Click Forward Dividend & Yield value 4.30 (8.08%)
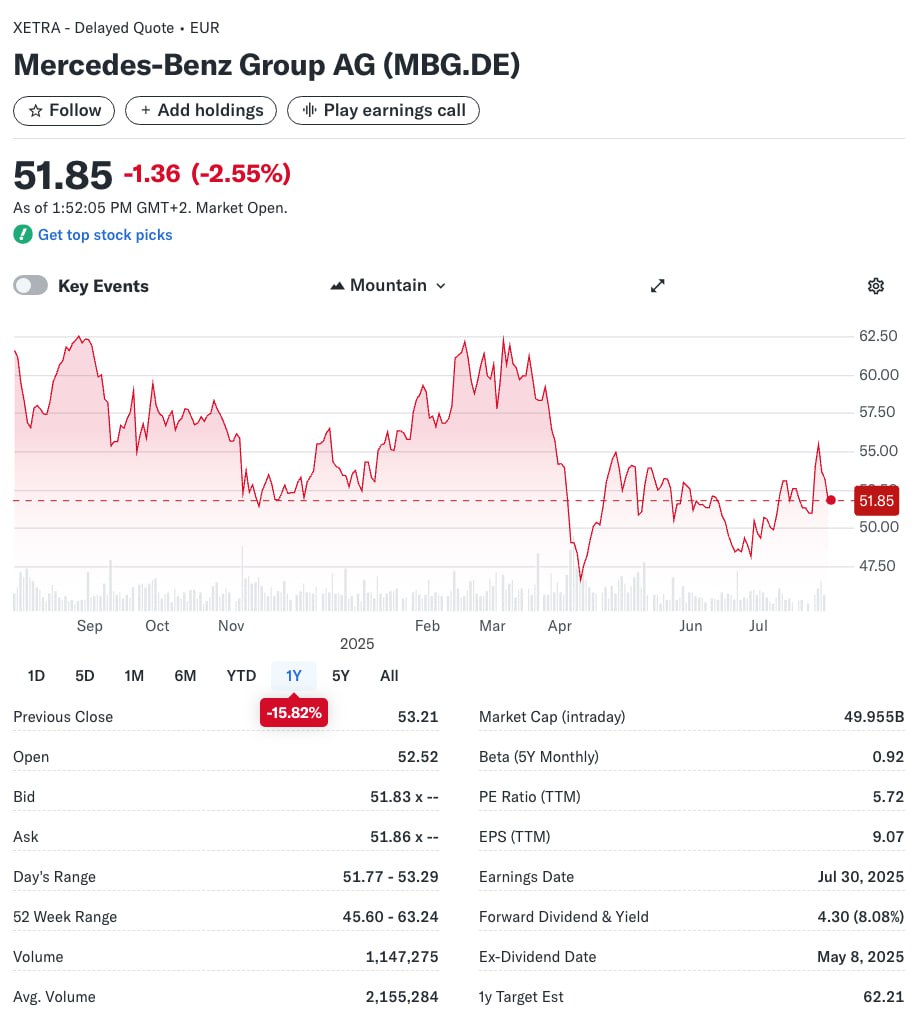Image resolution: width=923 pixels, height=1027 pixels. click(861, 916)
